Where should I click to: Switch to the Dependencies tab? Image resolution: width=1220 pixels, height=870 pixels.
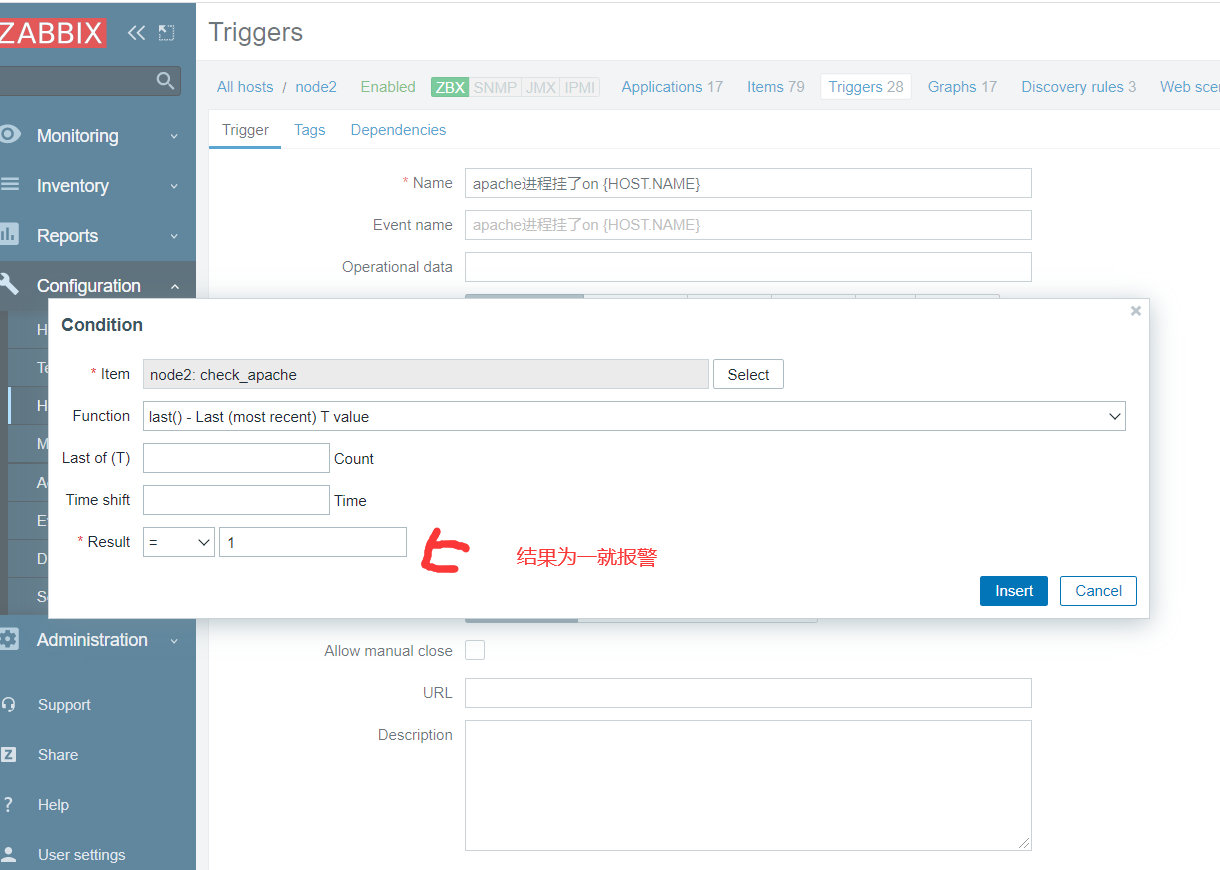(x=398, y=130)
